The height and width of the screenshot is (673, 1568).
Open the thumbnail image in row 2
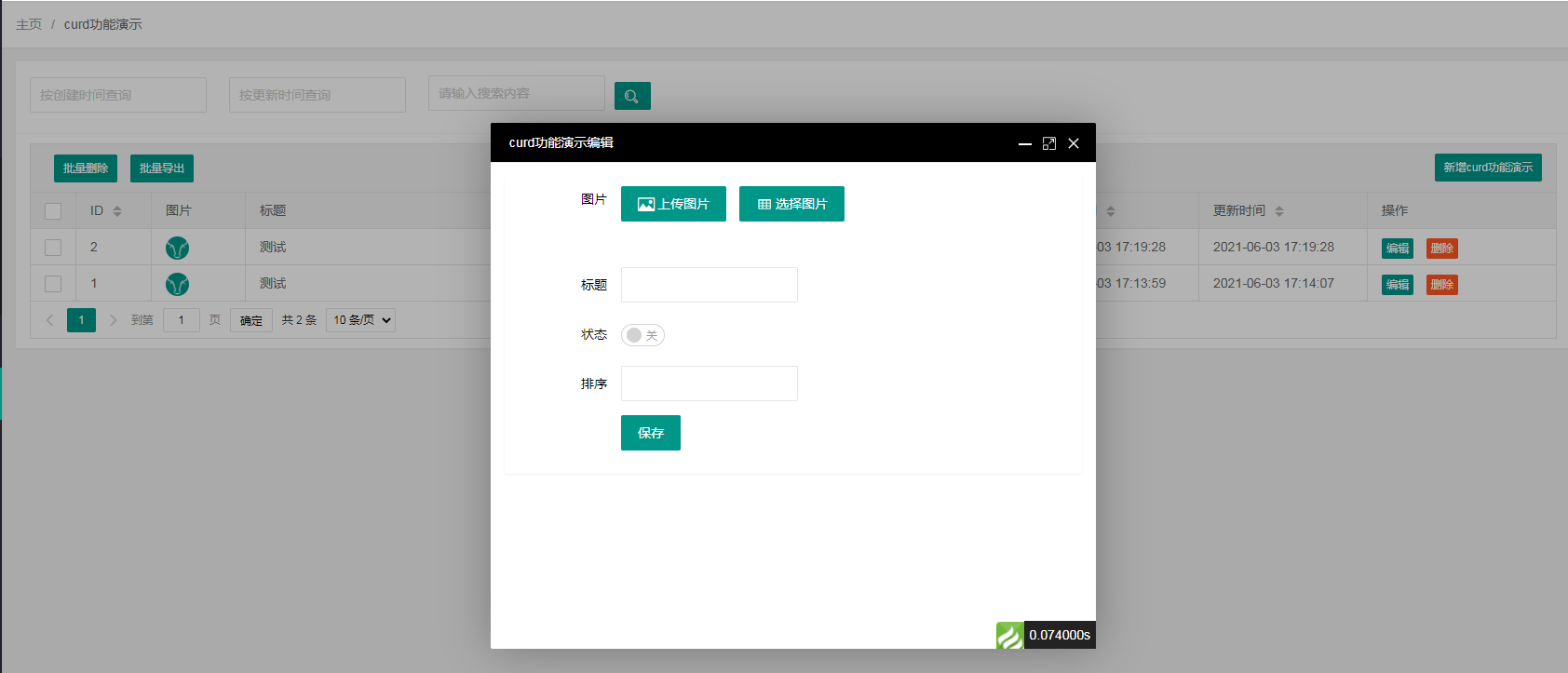[177, 248]
